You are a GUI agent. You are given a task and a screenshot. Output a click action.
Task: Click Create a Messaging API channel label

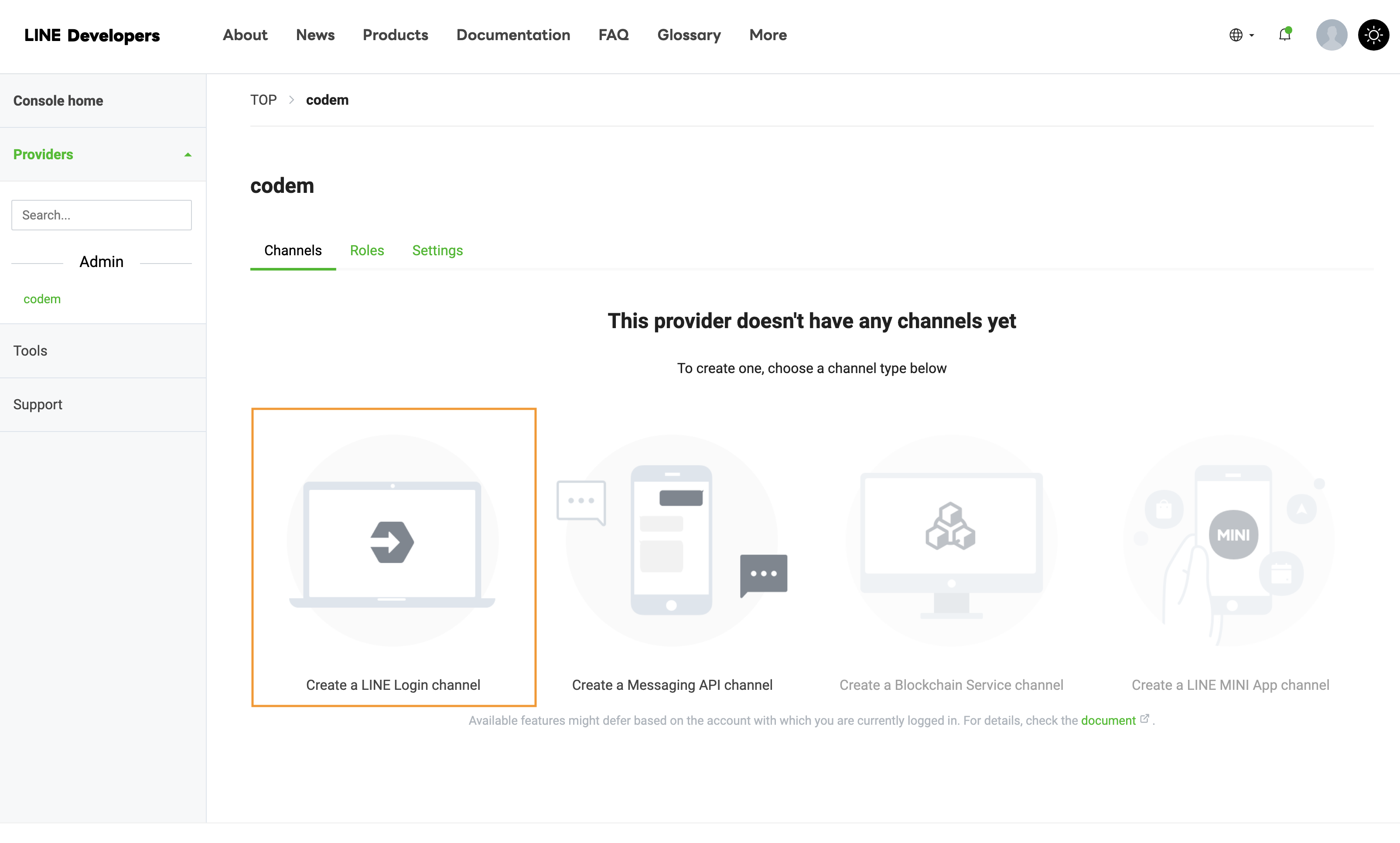pos(672,685)
